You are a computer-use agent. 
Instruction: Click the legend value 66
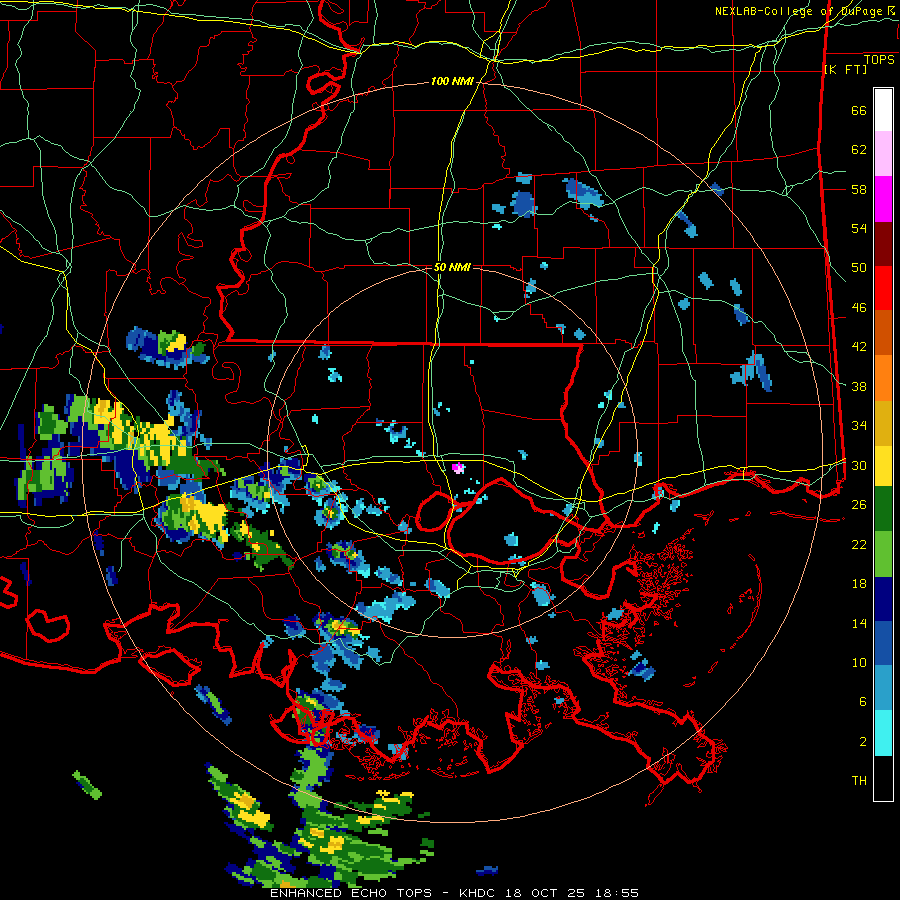859,110
